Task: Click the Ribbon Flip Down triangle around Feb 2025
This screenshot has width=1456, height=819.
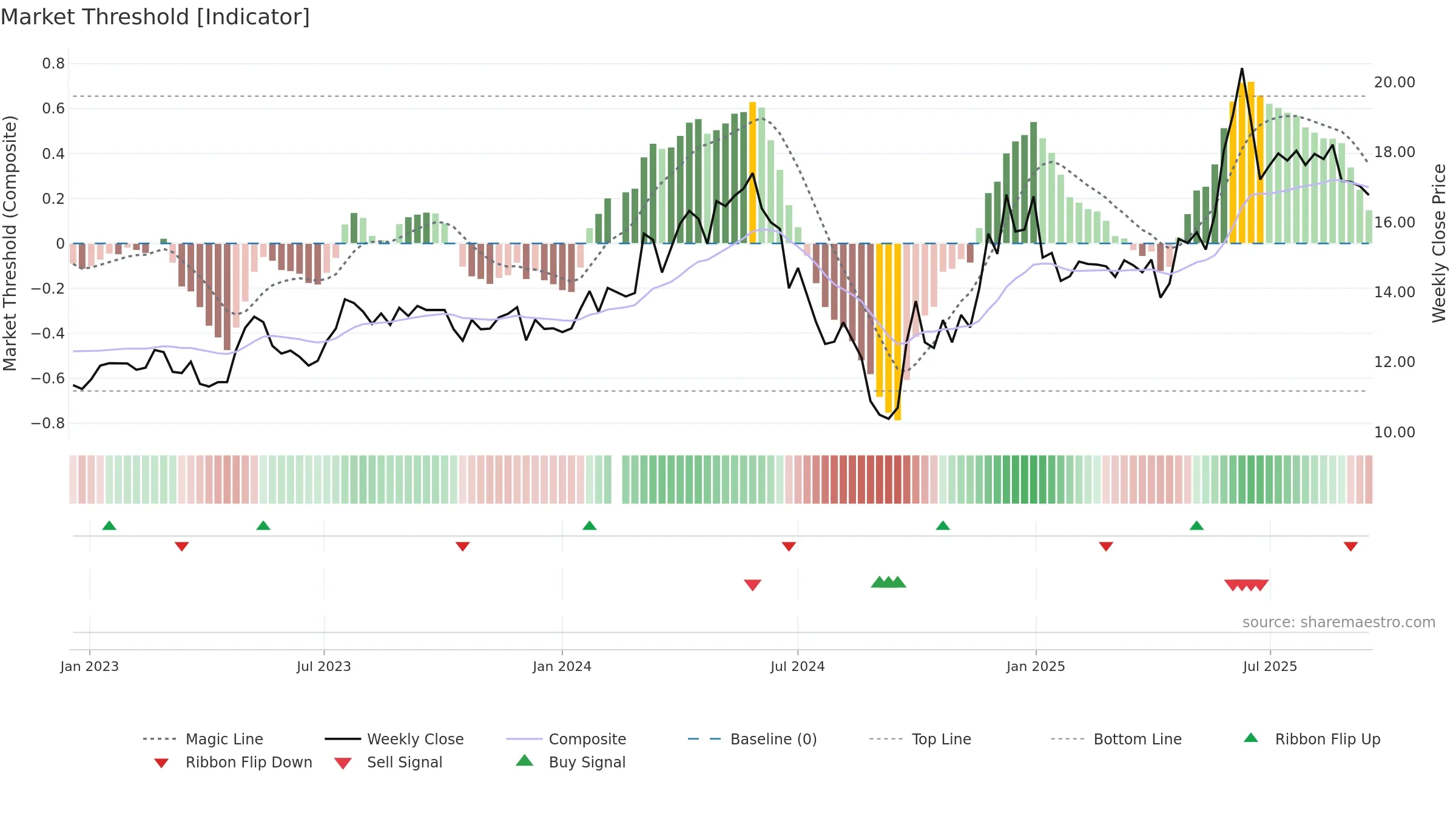Action: (x=1106, y=546)
